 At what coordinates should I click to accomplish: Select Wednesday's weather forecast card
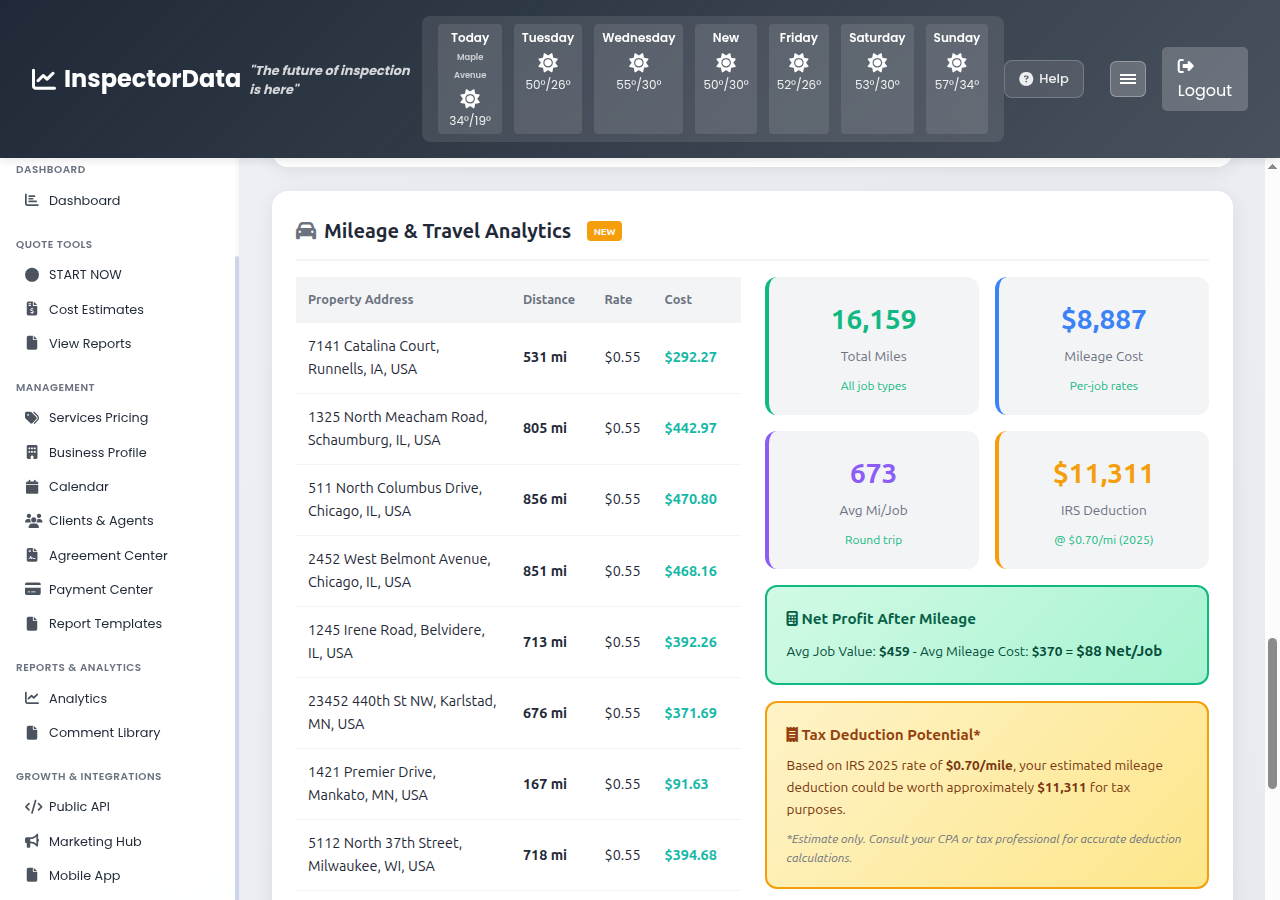pos(638,79)
